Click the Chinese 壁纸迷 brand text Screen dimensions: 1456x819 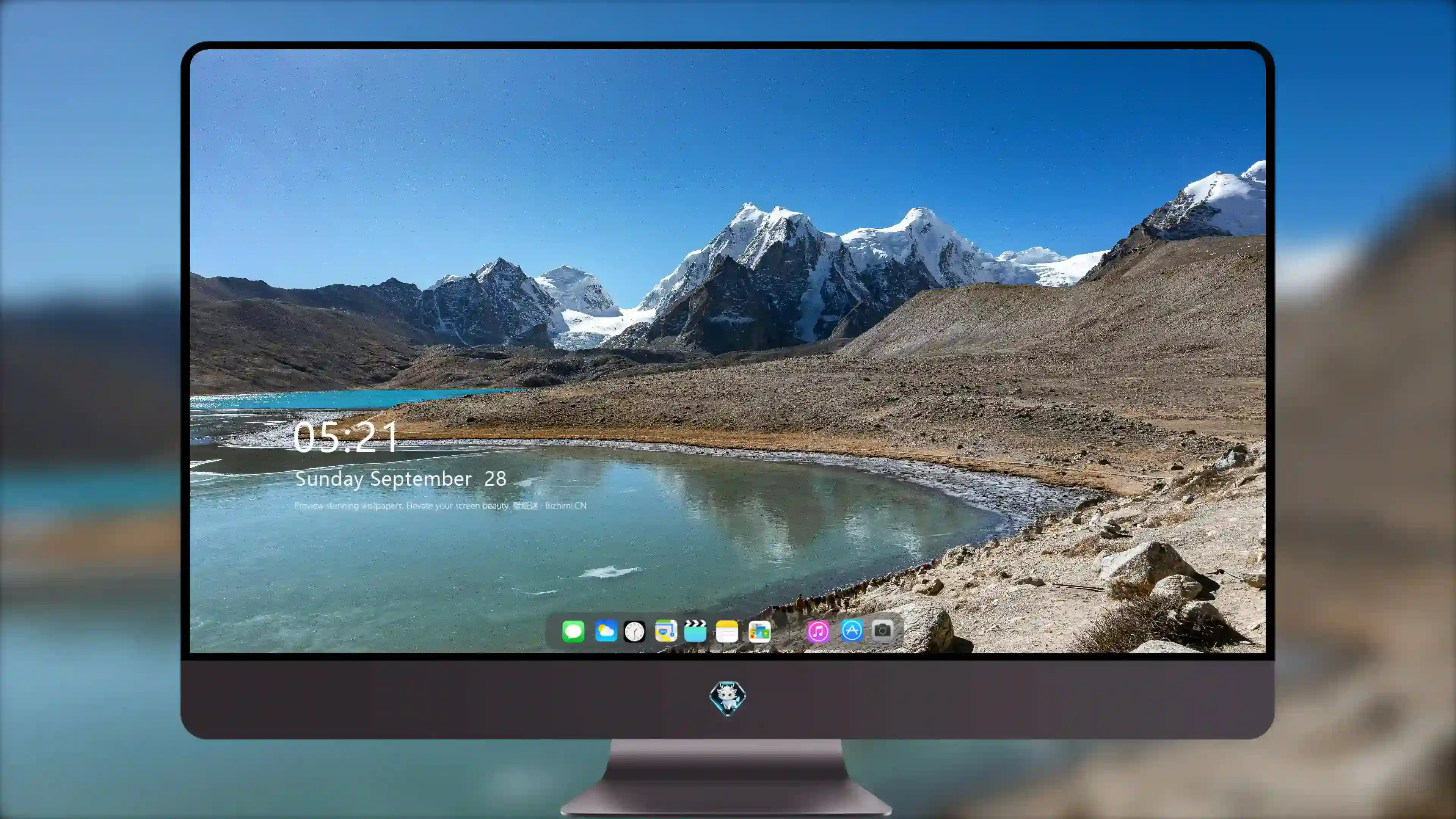(x=525, y=505)
